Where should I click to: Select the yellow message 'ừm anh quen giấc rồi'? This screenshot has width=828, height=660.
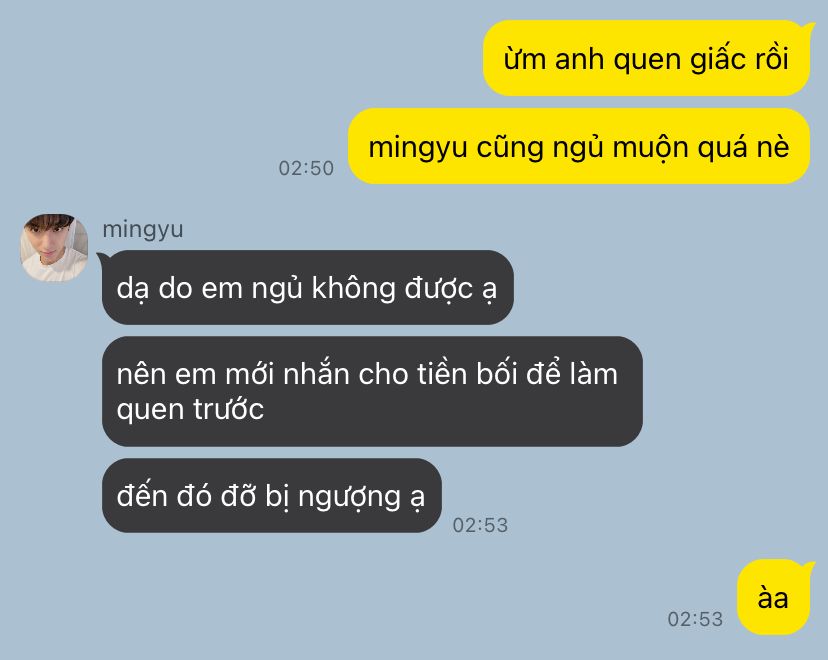[x=646, y=58]
